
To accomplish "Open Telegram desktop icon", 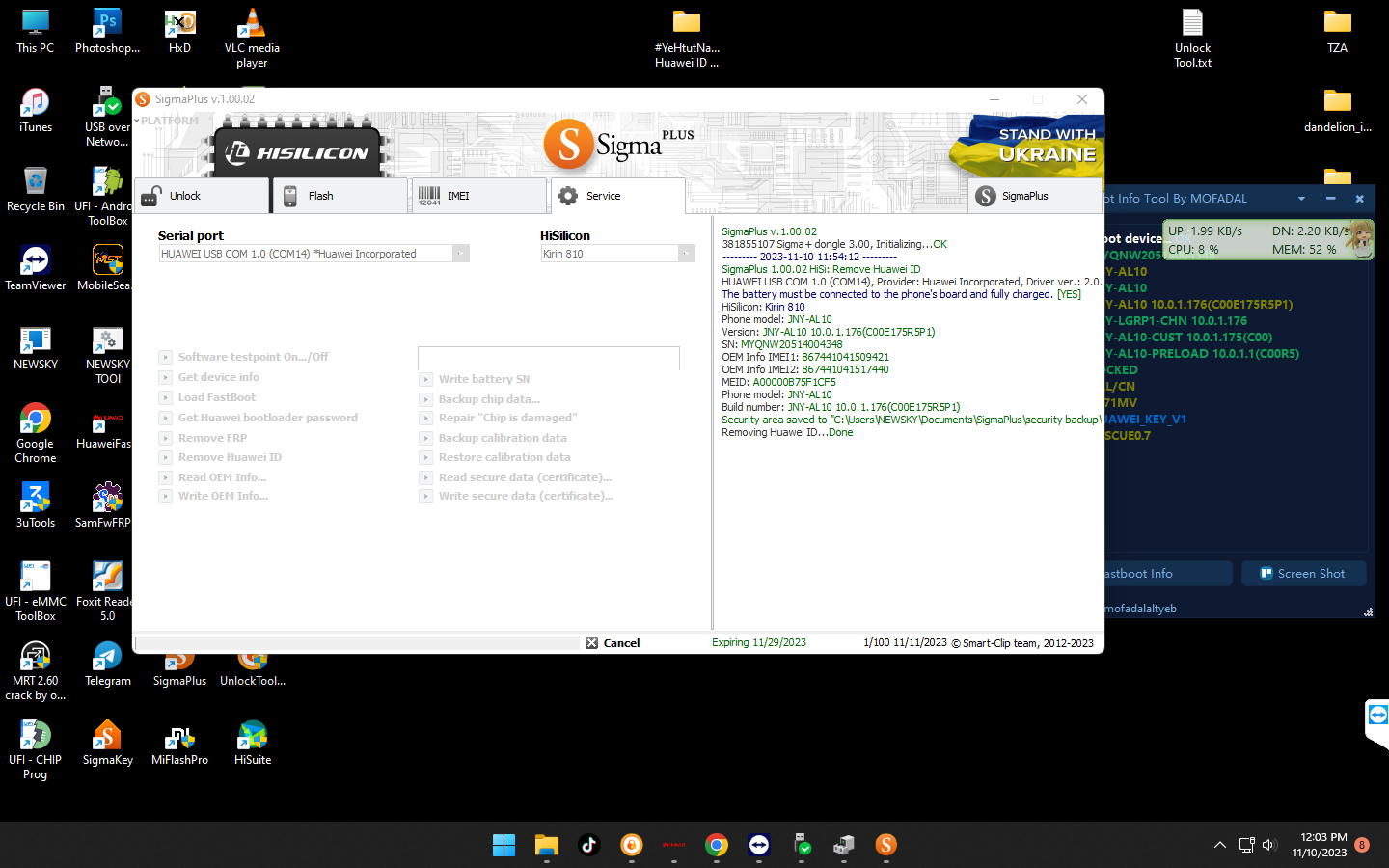I will click(108, 665).
